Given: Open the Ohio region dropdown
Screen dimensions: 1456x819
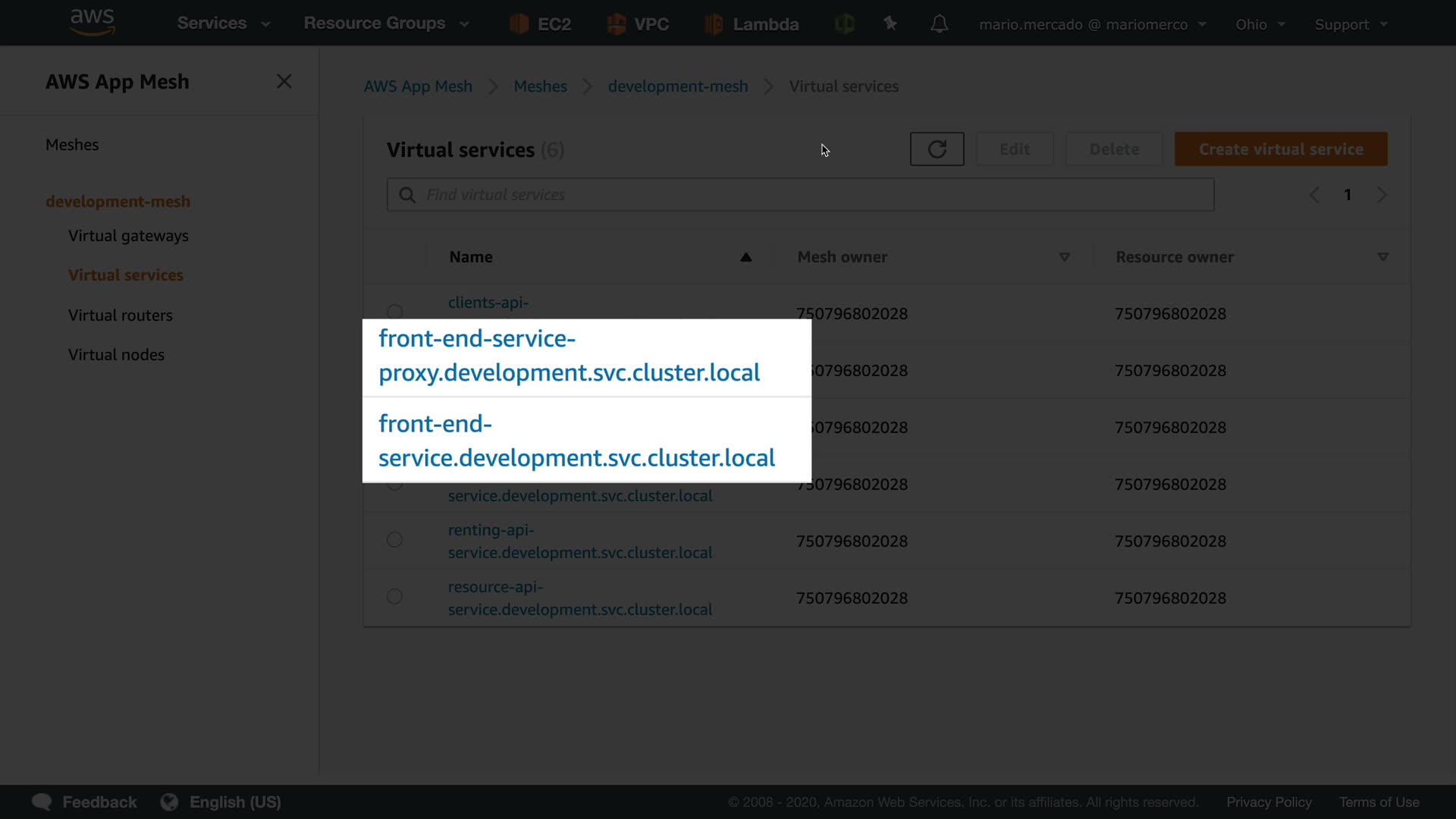Looking at the screenshot, I should click(1260, 24).
